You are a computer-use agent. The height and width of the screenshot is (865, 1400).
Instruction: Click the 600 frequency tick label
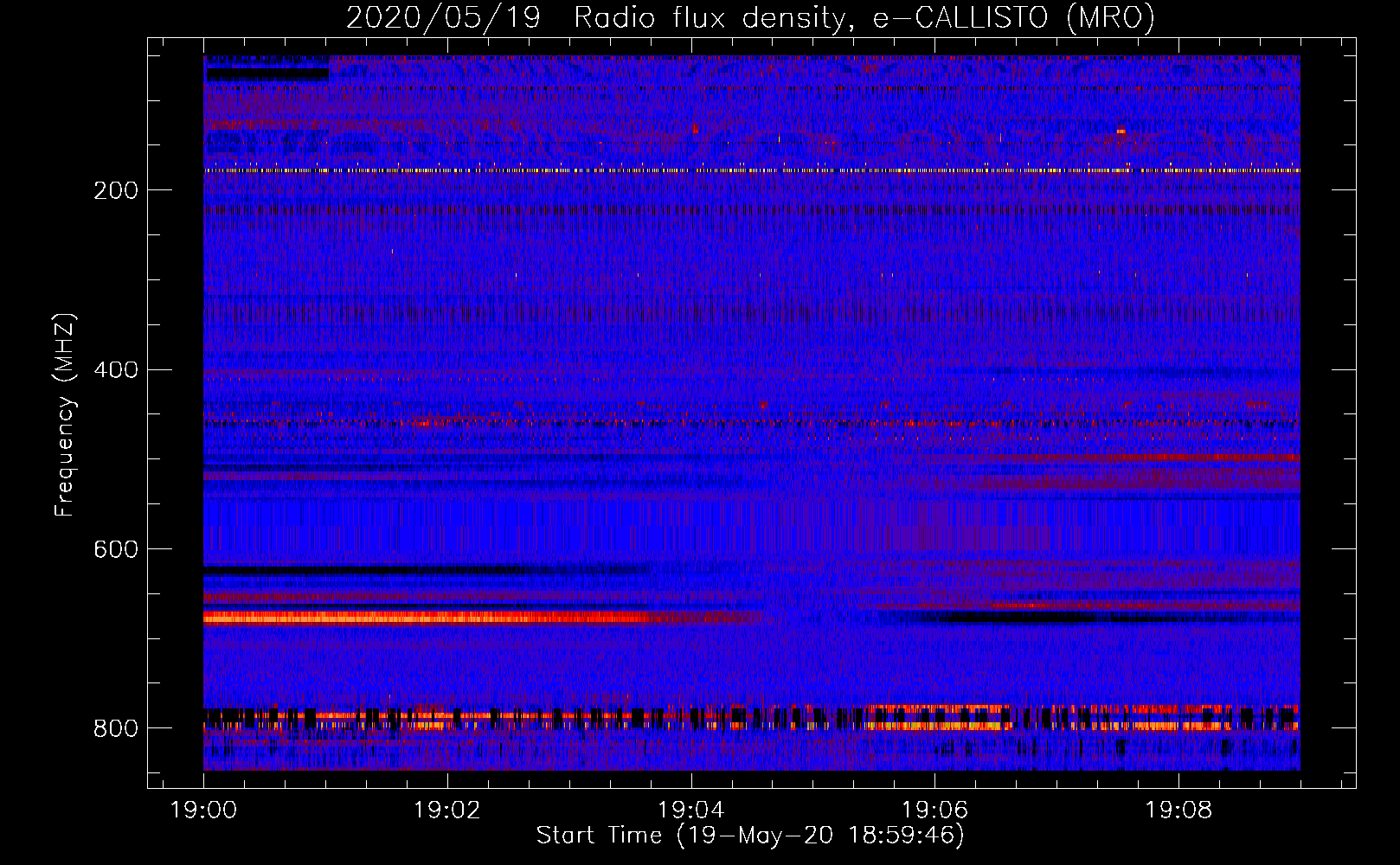pos(116,550)
